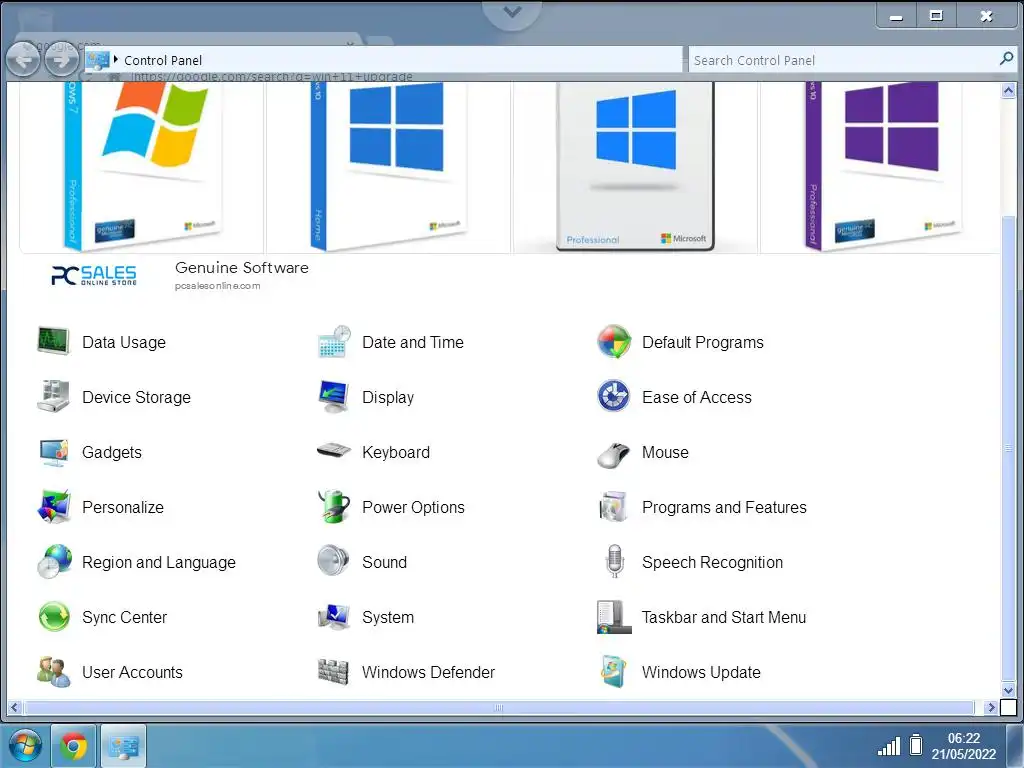Click the Start menu orb
1024x768 pixels.
[x=25, y=745]
